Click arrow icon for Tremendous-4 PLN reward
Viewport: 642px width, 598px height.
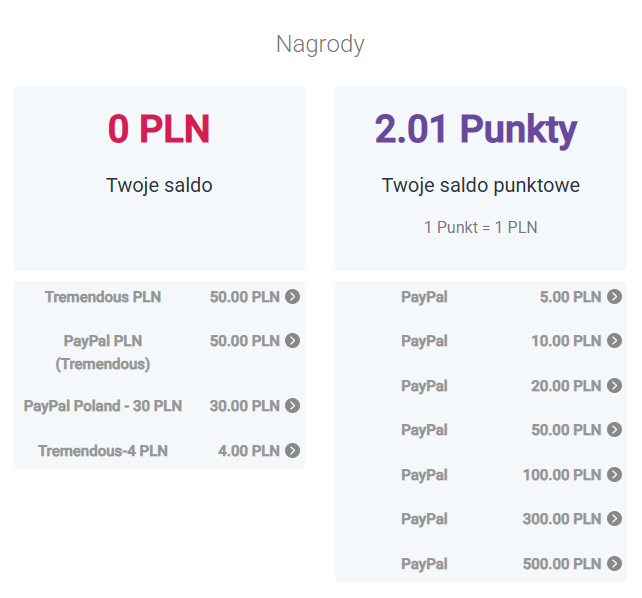[292, 451]
